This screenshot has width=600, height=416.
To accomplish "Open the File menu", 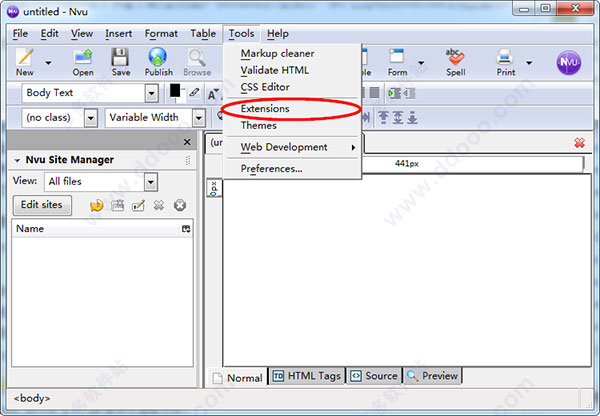I will [20, 34].
